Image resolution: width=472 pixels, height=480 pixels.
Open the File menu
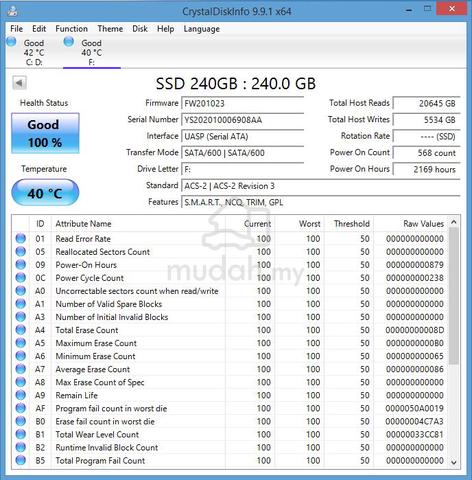click(x=16, y=29)
